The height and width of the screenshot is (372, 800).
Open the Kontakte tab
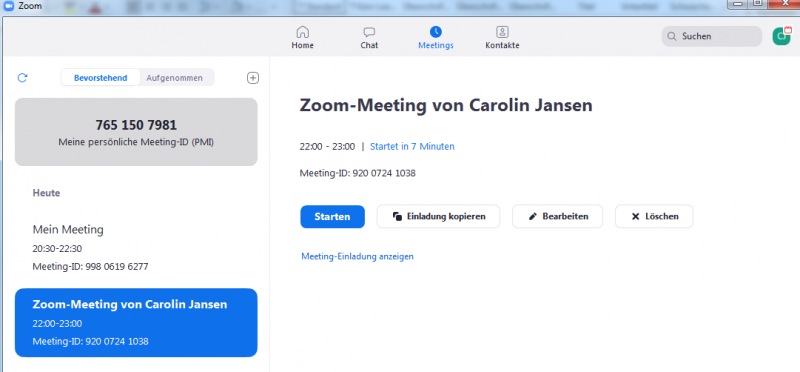[x=502, y=38]
